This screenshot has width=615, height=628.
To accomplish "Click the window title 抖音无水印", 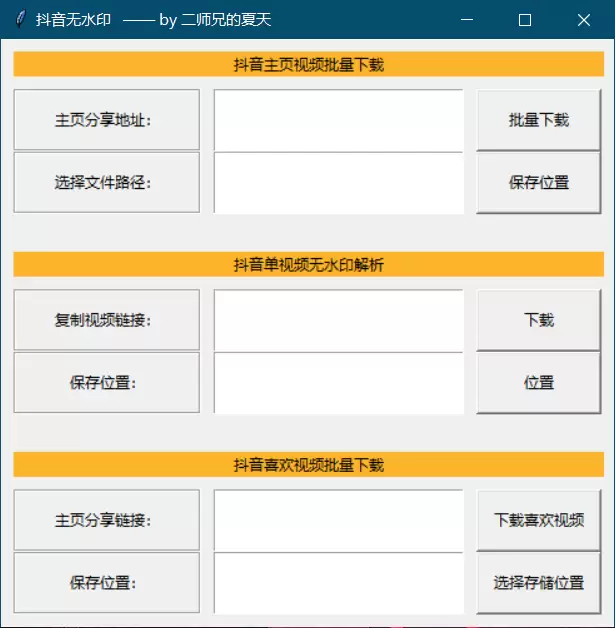I will tap(73, 20).
